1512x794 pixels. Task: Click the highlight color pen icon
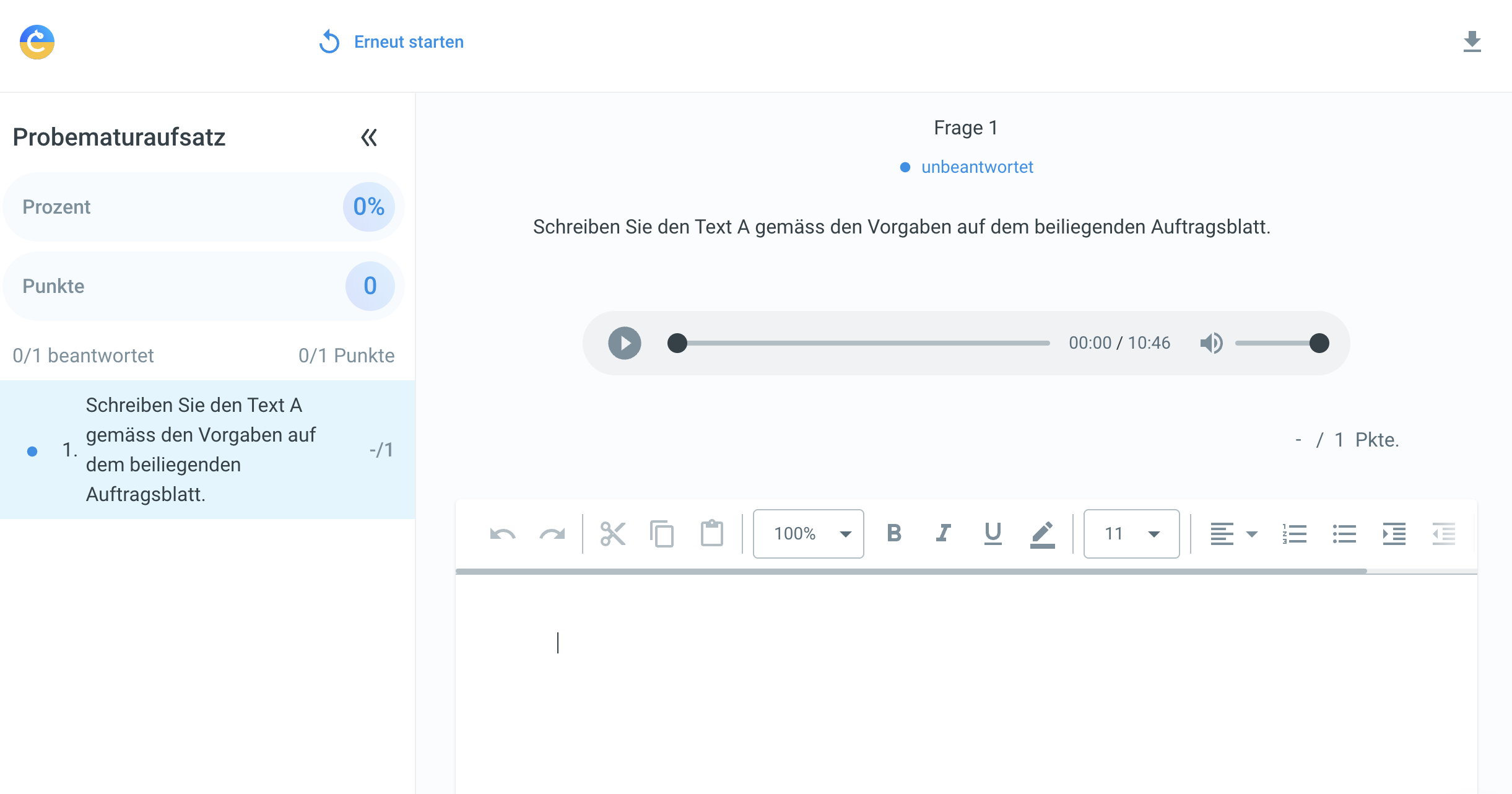[x=1042, y=534]
